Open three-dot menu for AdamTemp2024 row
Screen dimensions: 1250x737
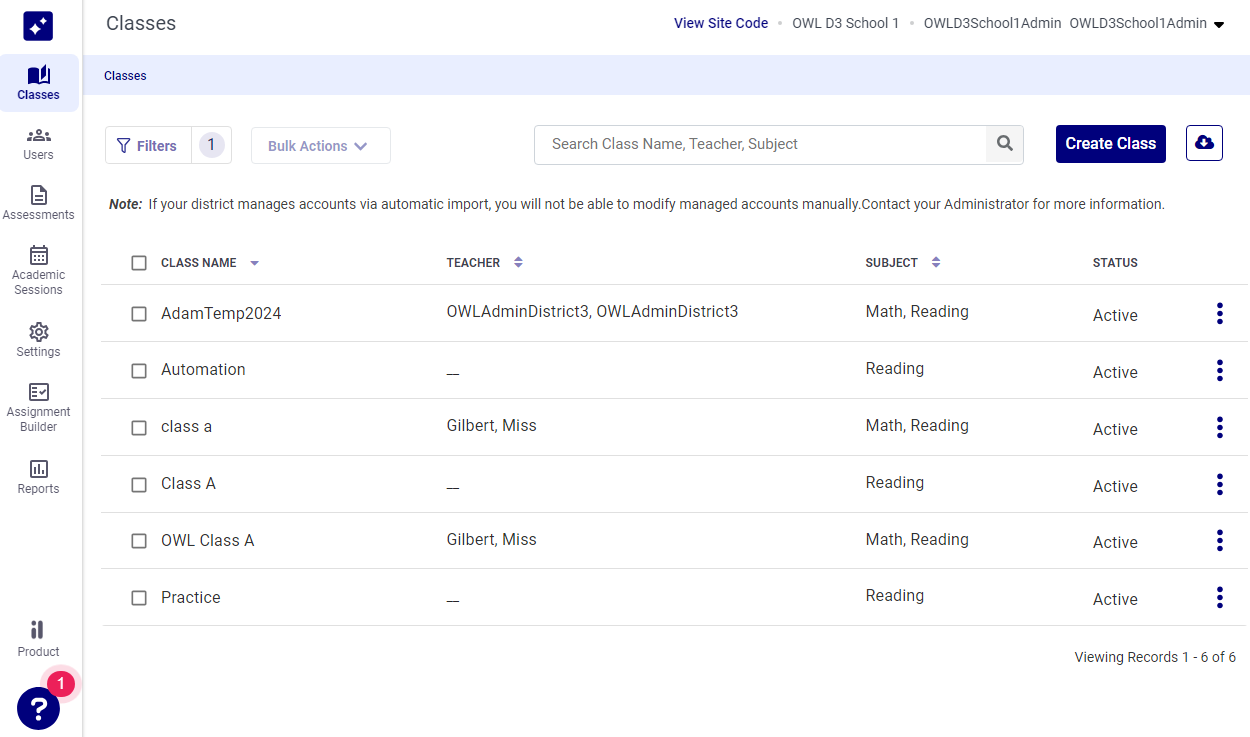[x=1219, y=314]
